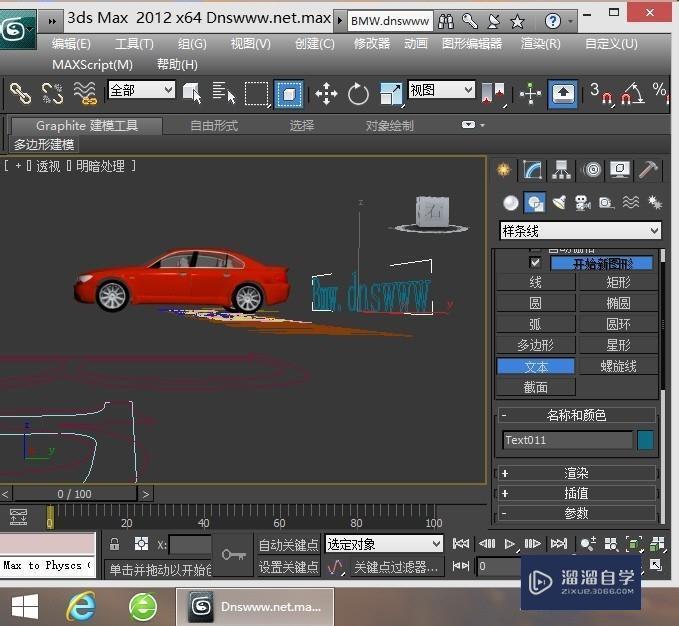Click the Text011 object color swatch
Viewport: 679px width, 626px height.
tap(646, 440)
